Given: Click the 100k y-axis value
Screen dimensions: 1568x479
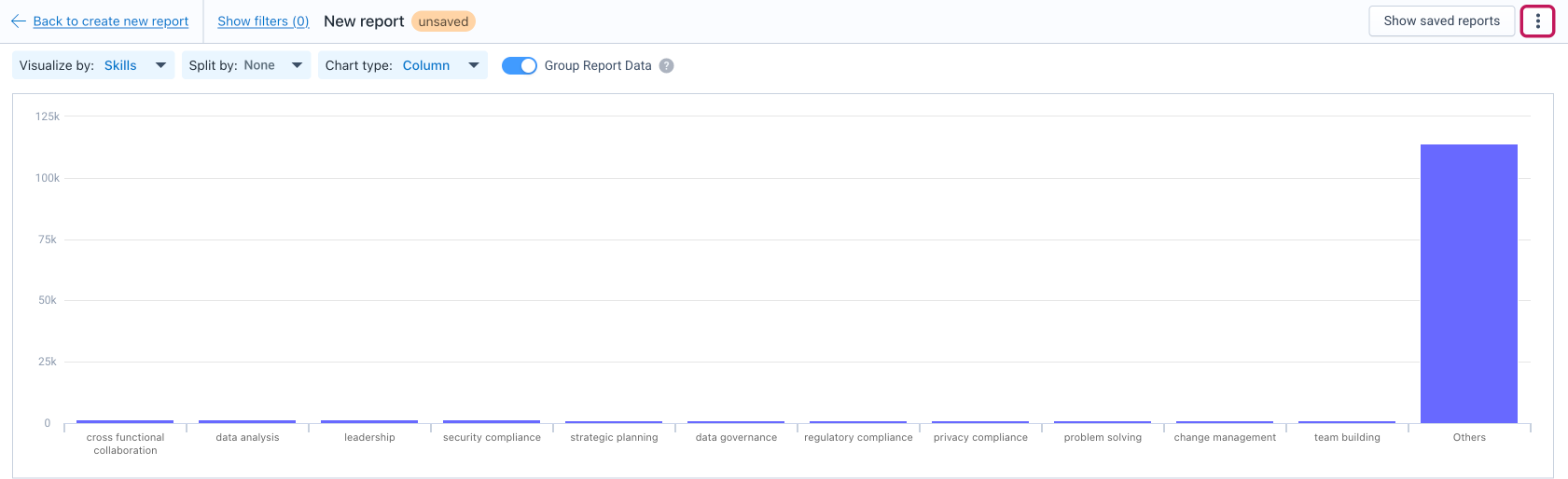Looking at the screenshot, I should [48, 178].
